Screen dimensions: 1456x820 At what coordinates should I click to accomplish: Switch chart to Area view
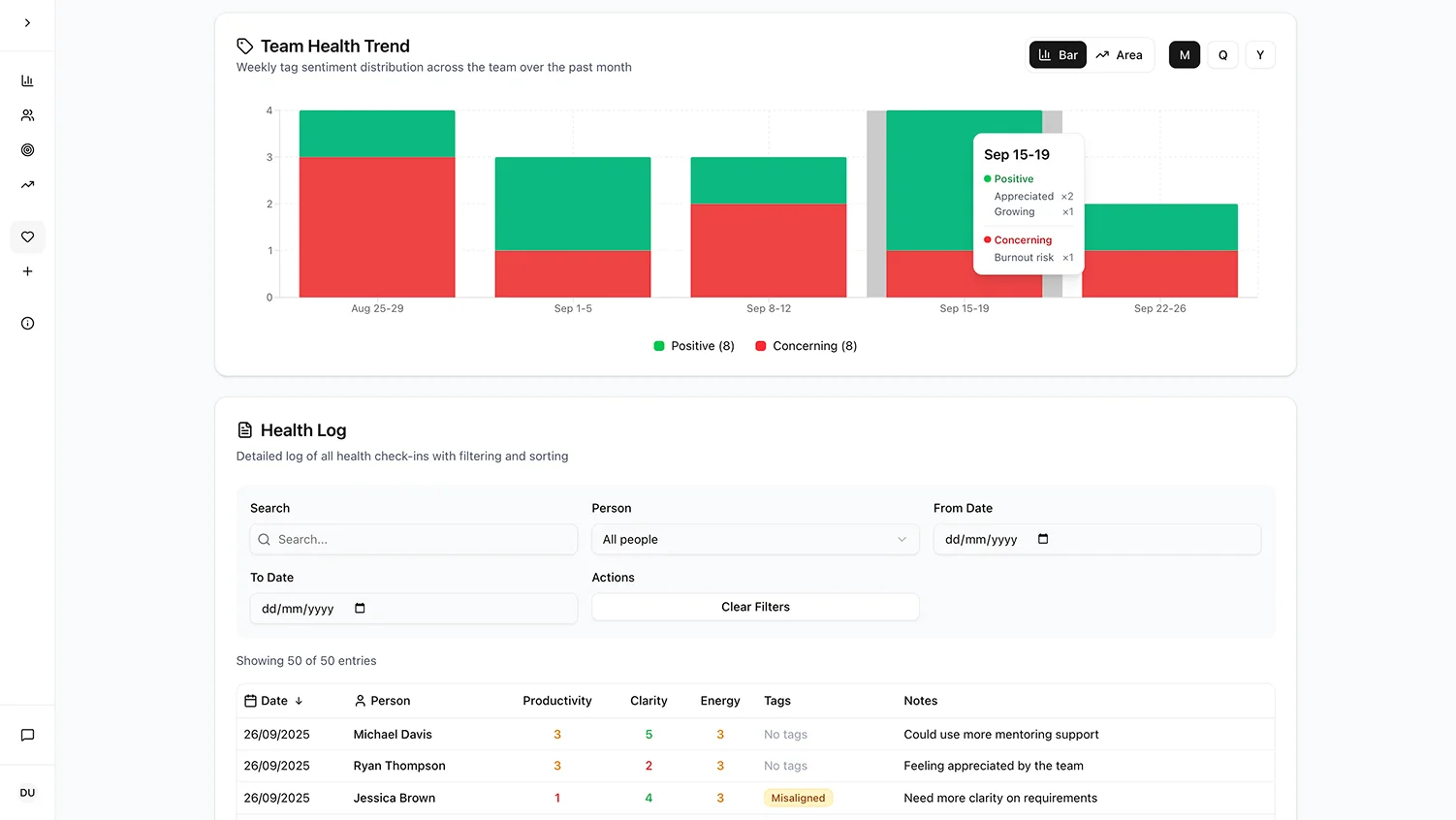[1119, 55]
